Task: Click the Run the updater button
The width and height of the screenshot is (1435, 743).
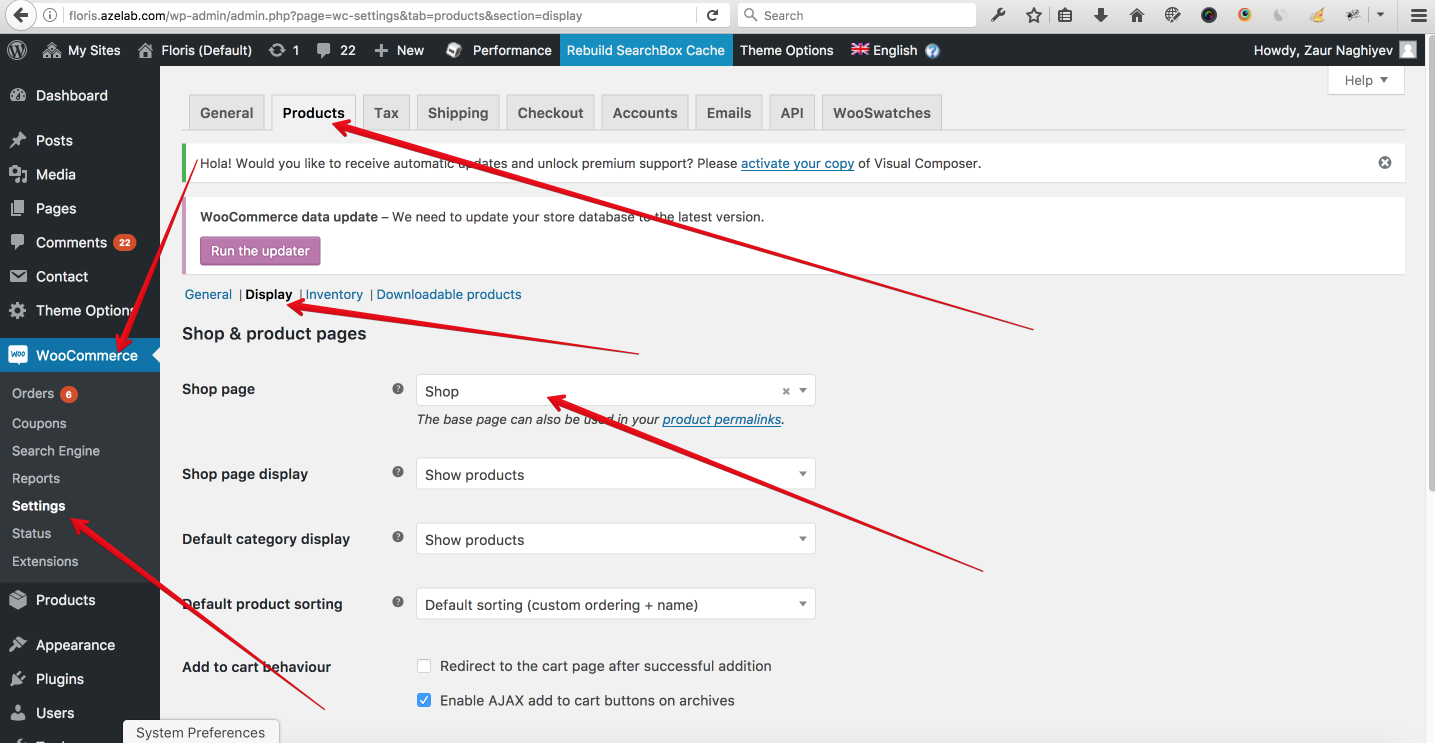Action: point(260,251)
